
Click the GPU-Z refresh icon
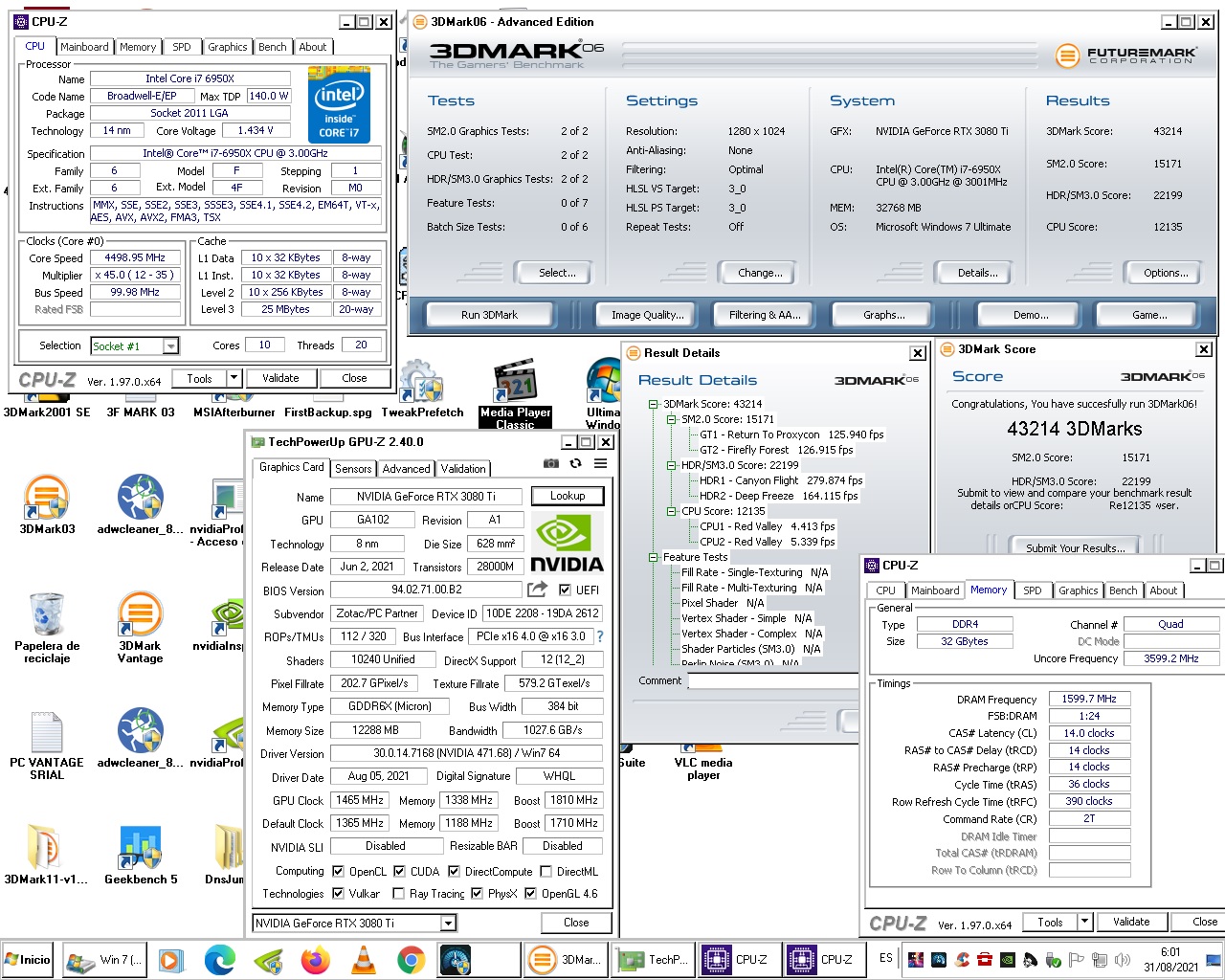(575, 463)
